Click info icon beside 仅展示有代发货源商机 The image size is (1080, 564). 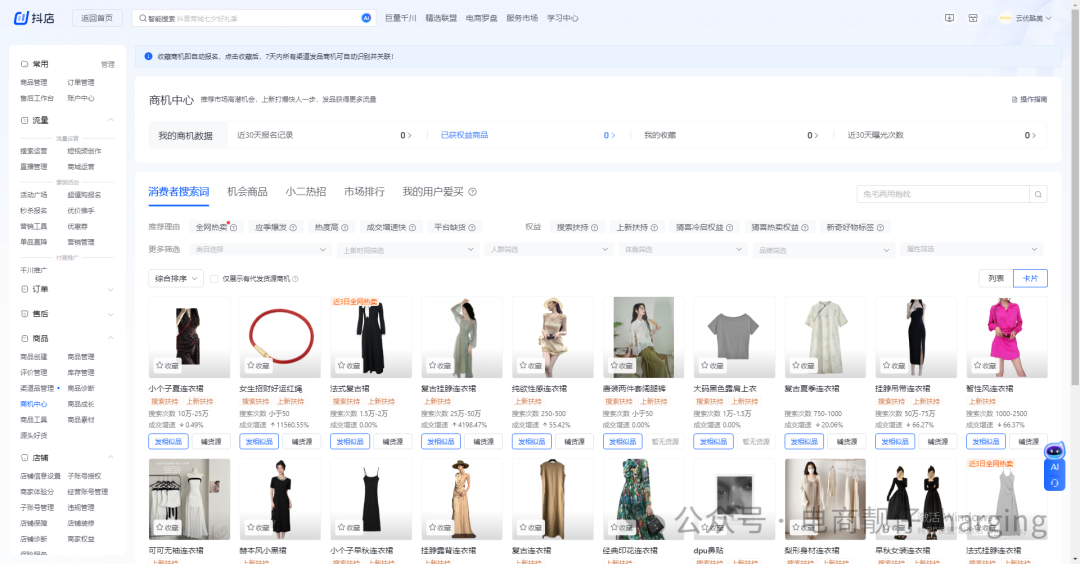[295, 279]
